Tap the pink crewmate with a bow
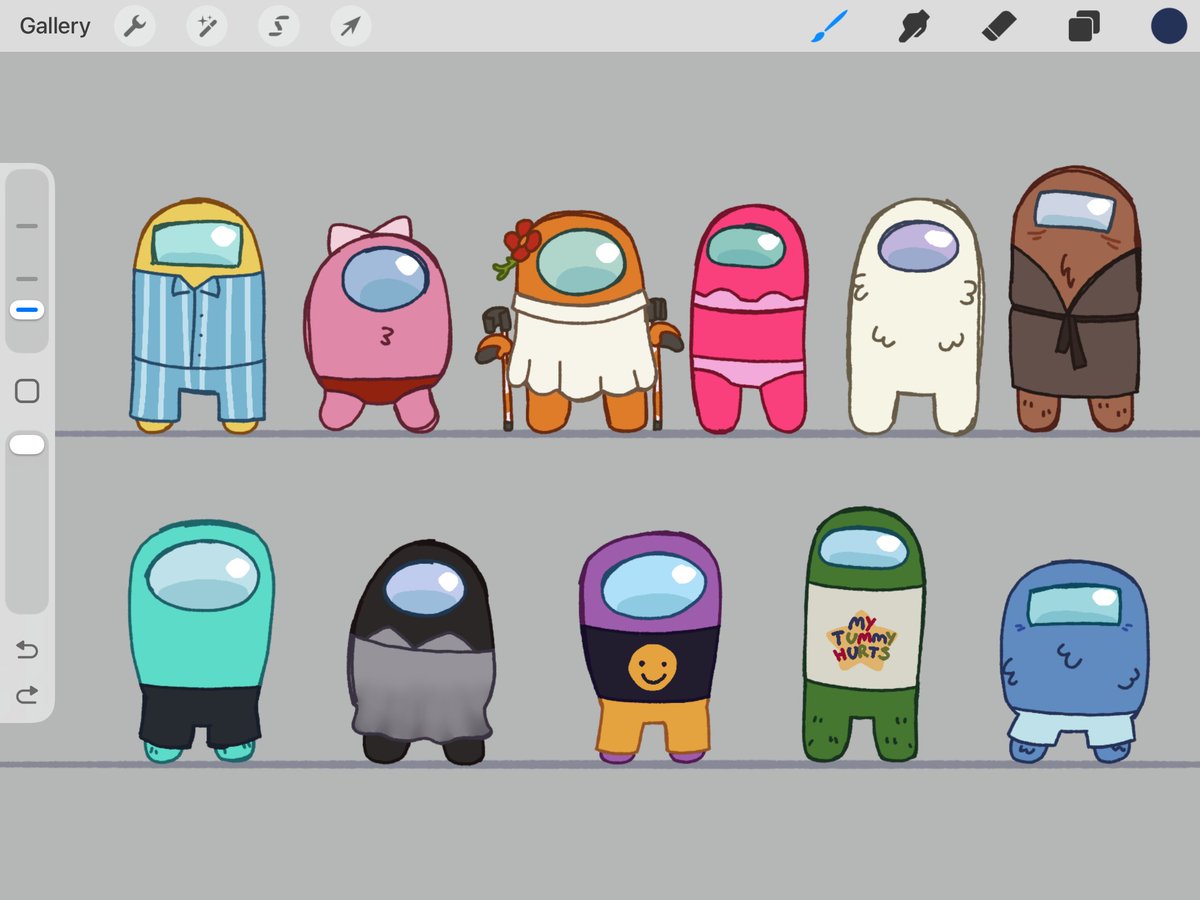This screenshot has width=1200, height=900. (x=378, y=325)
